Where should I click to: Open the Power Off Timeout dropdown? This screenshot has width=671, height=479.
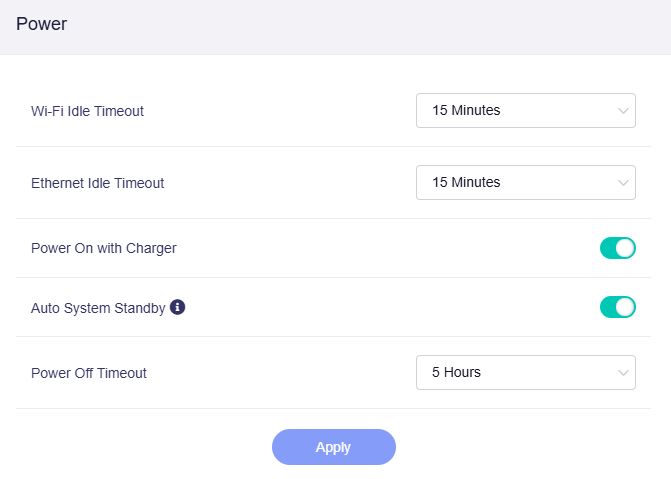(x=525, y=373)
